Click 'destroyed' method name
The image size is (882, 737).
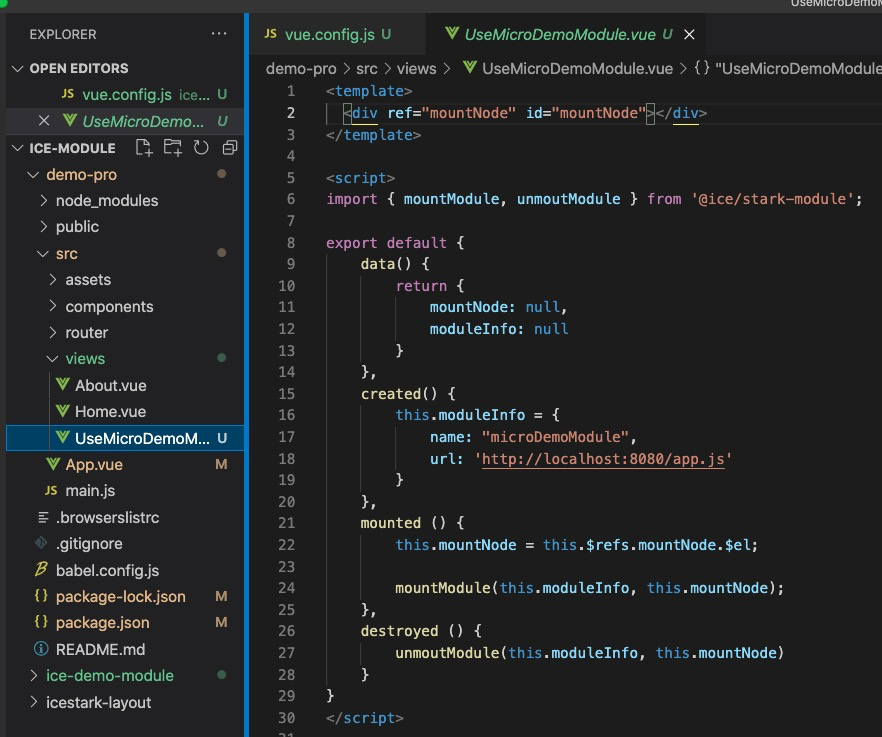[399, 631]
